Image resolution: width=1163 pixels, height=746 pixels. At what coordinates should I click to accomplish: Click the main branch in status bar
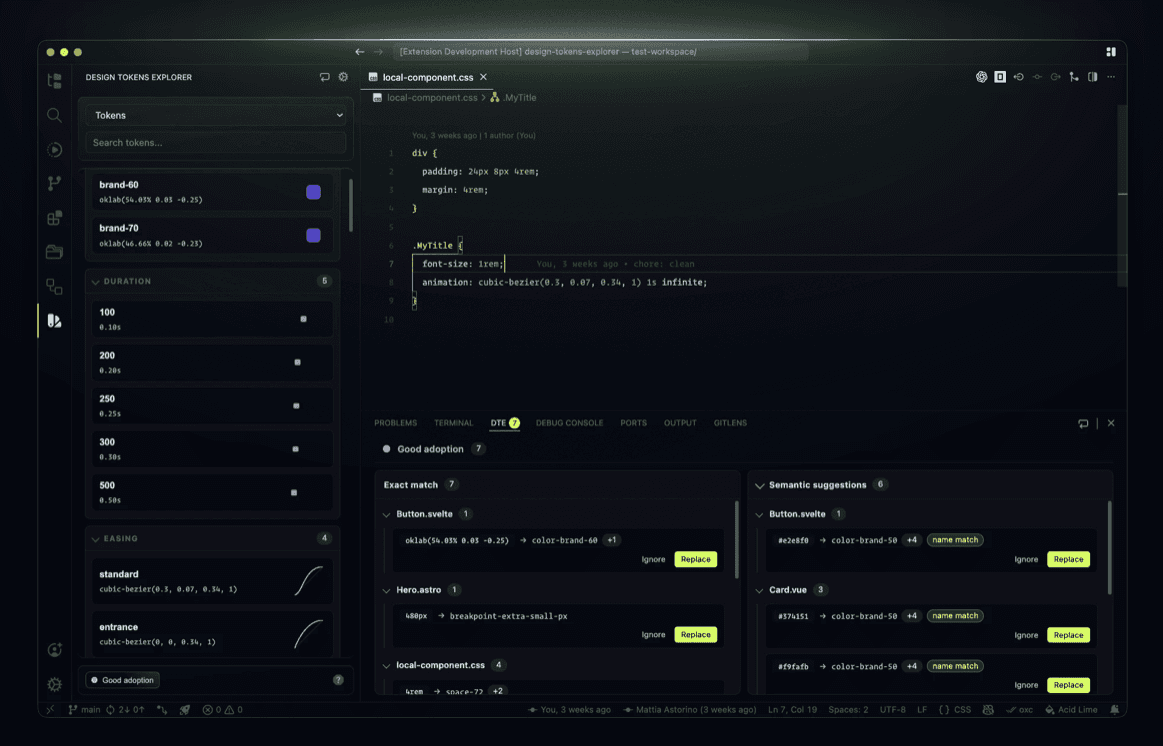(x=85, y=710)
